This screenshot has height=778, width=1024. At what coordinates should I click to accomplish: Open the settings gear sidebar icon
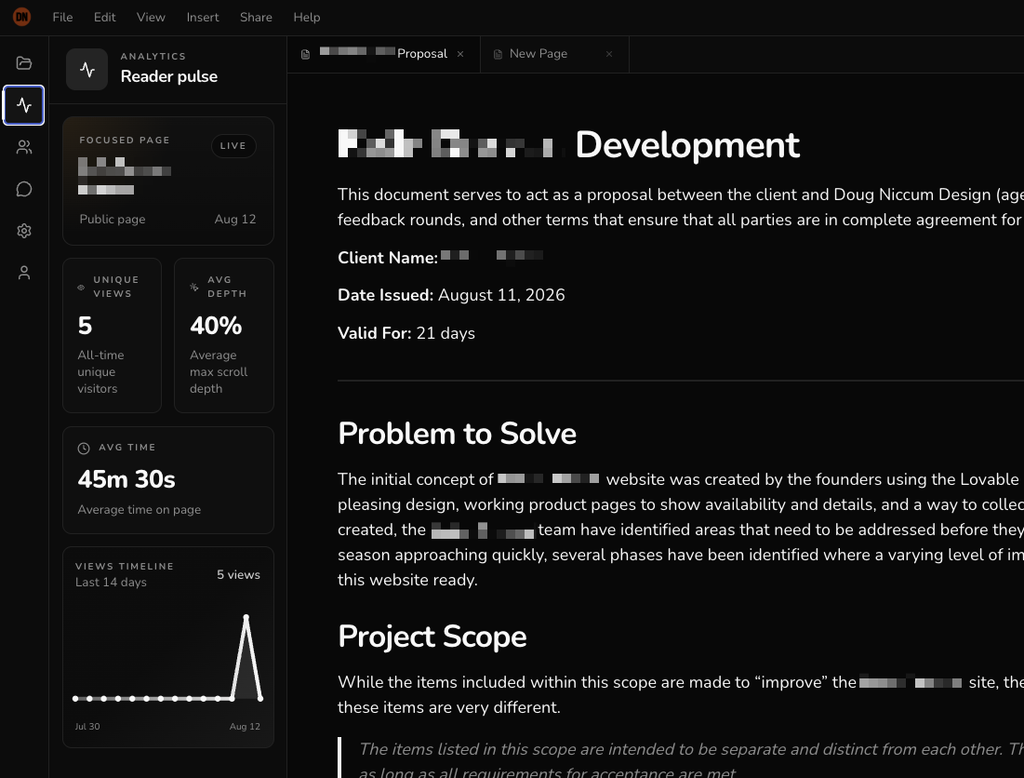pyautogui.click(x=24, y=231)
